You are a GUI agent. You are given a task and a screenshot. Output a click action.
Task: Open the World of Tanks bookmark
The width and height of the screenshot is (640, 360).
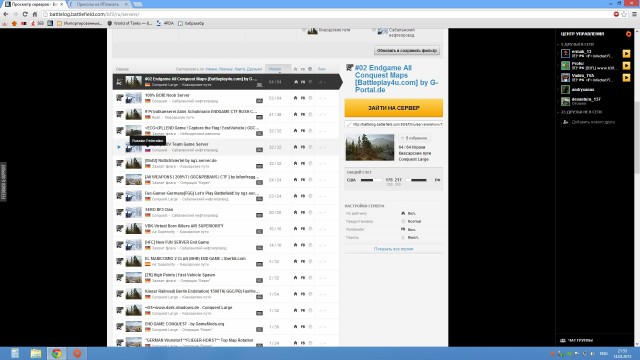[x=129, y=23]
